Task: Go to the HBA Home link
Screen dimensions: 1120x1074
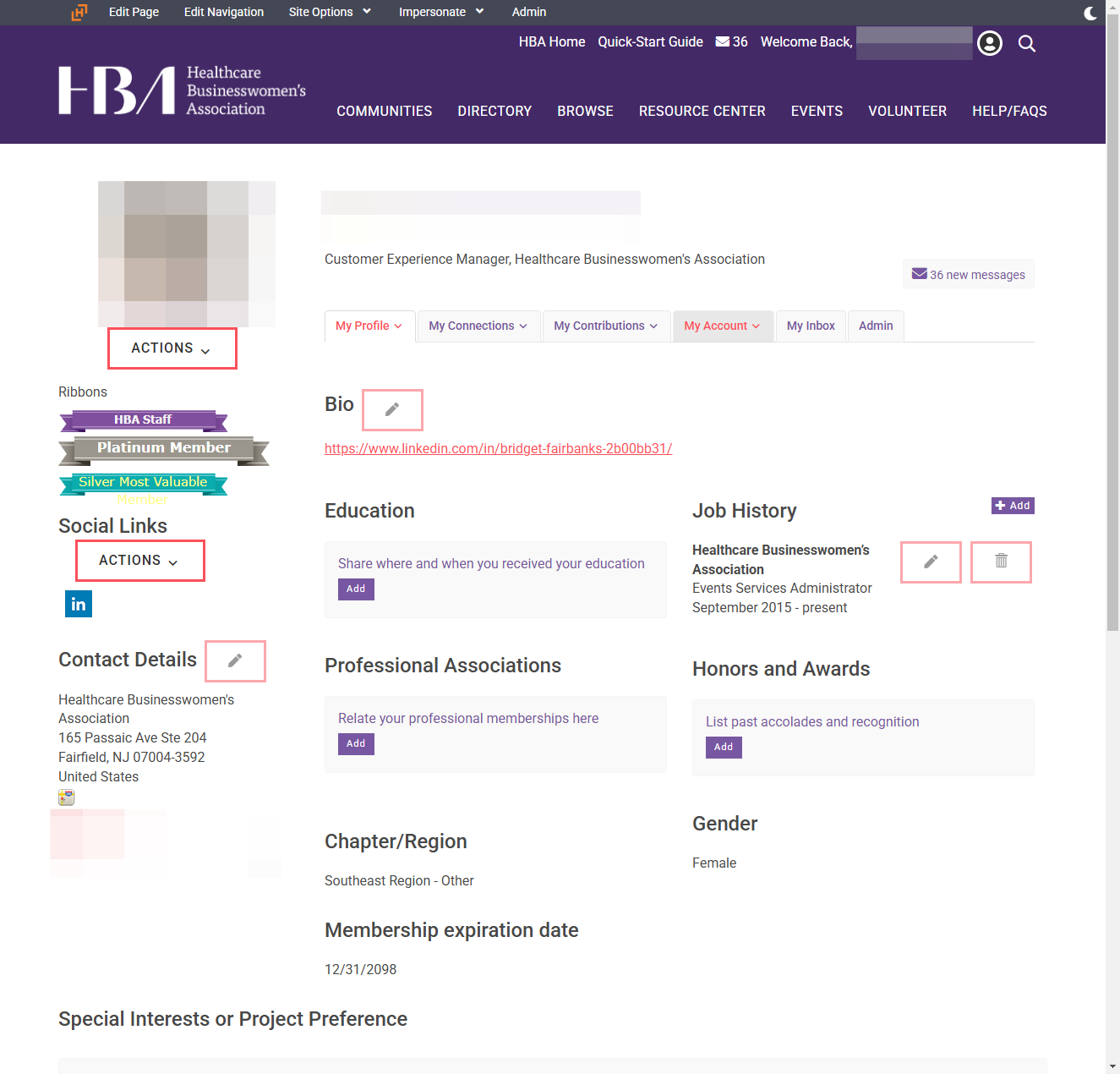Action: point(552,41)
